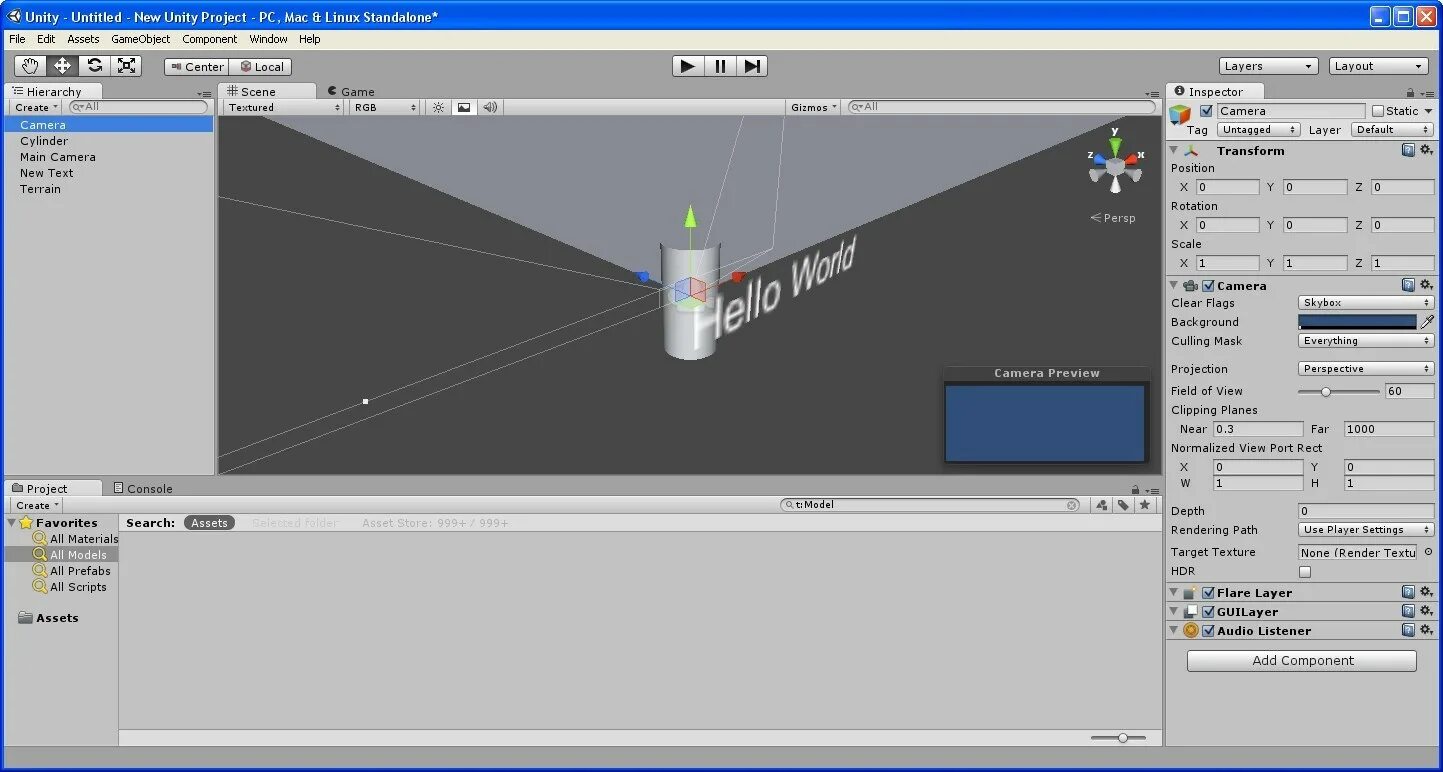Open the Layer Default dropdown
1443x772 pixels.
[x=1393, y=130]
